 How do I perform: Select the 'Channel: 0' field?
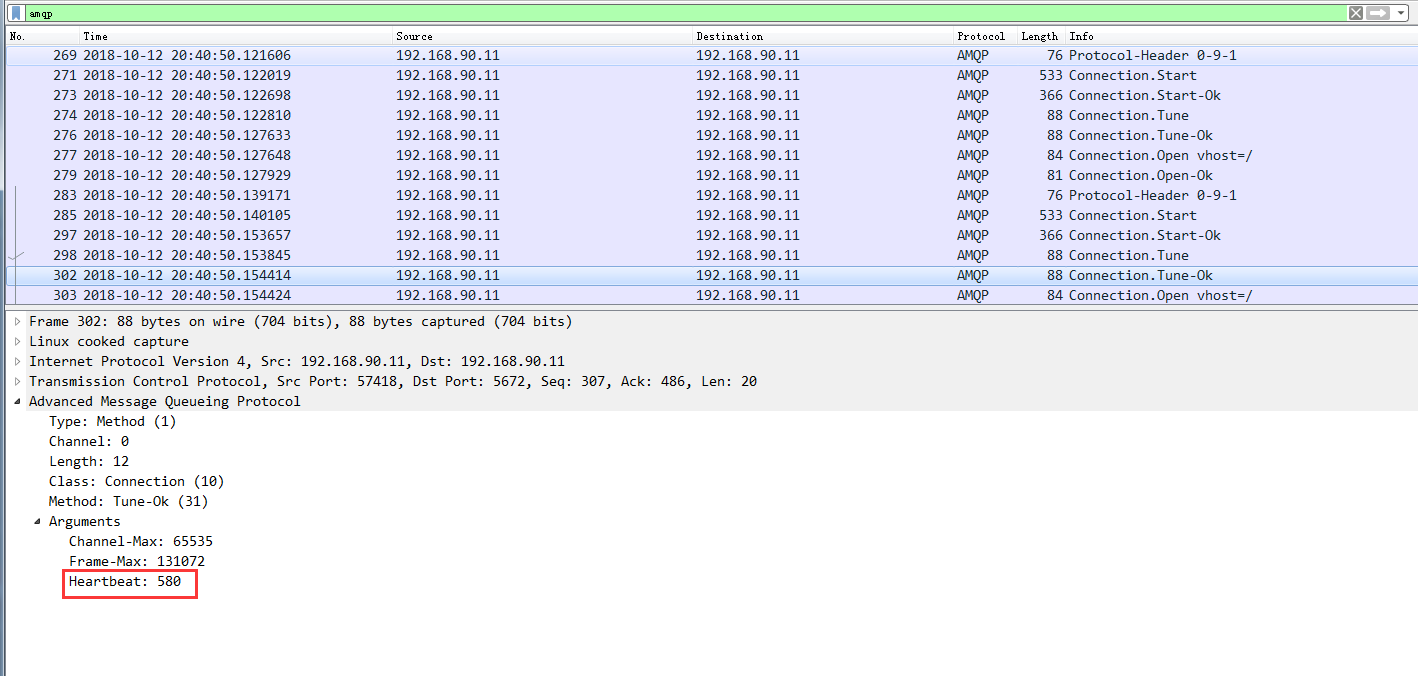[x=89, y=441]
